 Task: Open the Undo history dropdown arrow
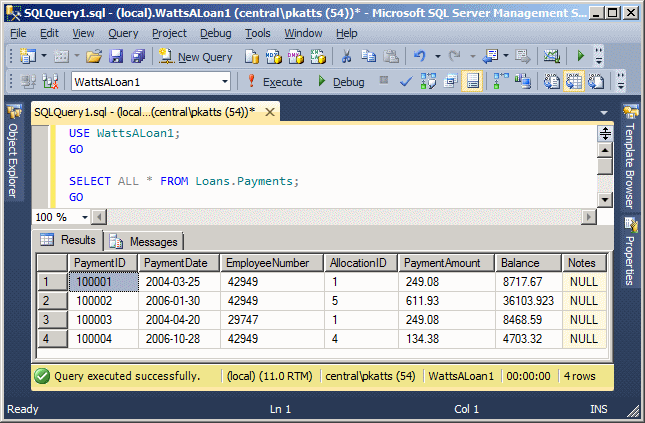pyautogui.click(x=438, y=56)
